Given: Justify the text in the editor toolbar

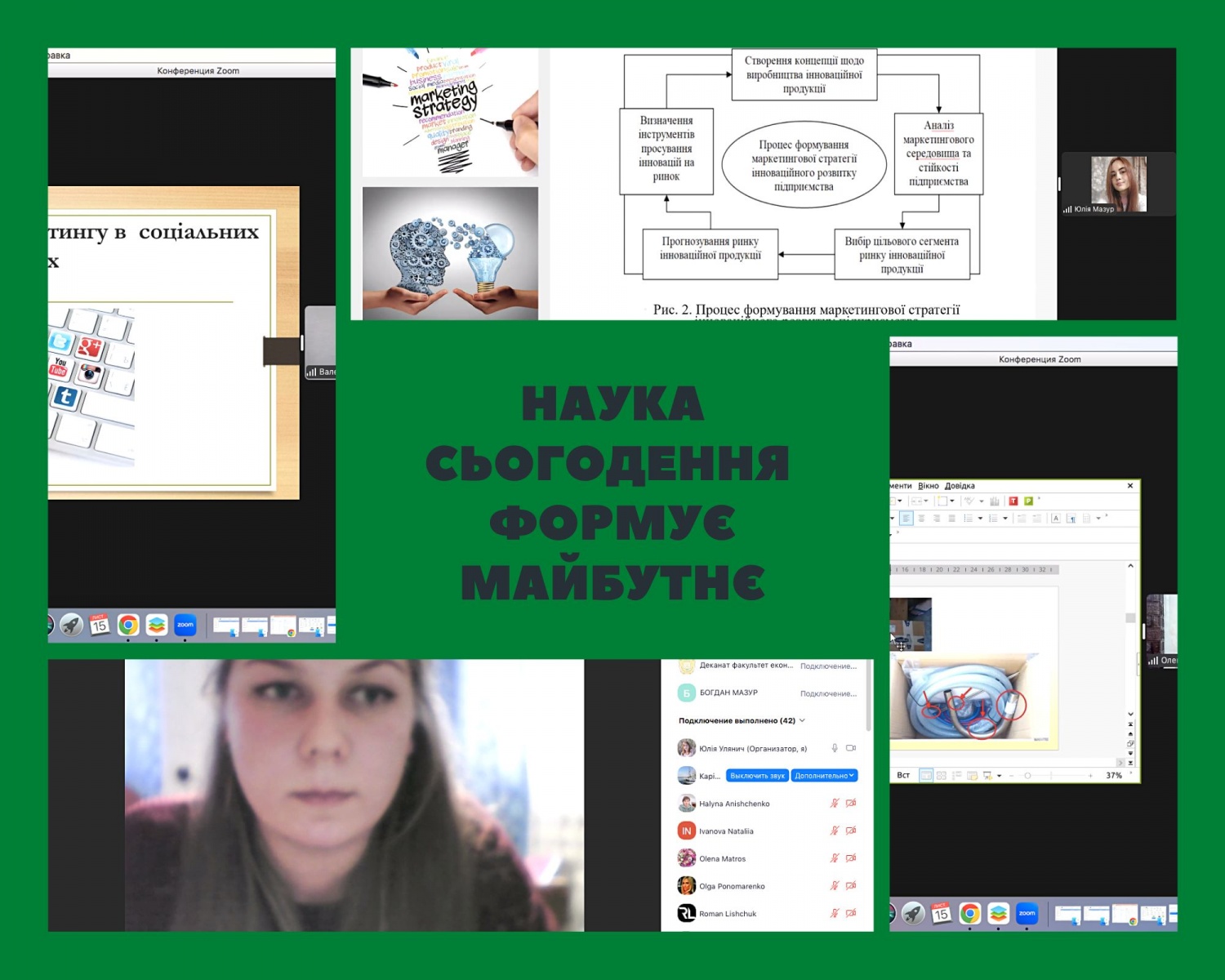Looking at the screenshot, I should tap(951, 519).
